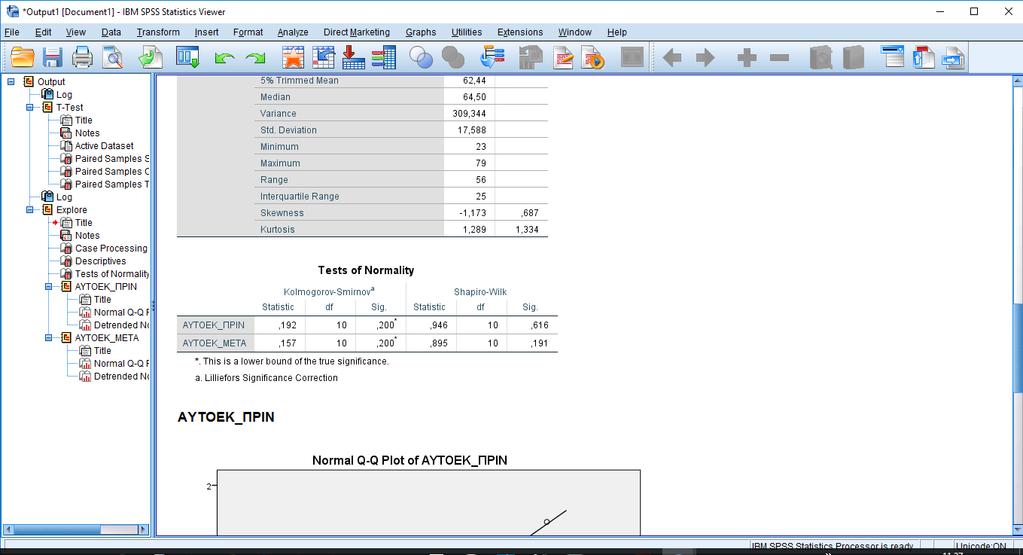This screenshot has width=1023, height=555.
Task: Click the Lilliefors Significance Correction footnote
Action: coord(266,378)
